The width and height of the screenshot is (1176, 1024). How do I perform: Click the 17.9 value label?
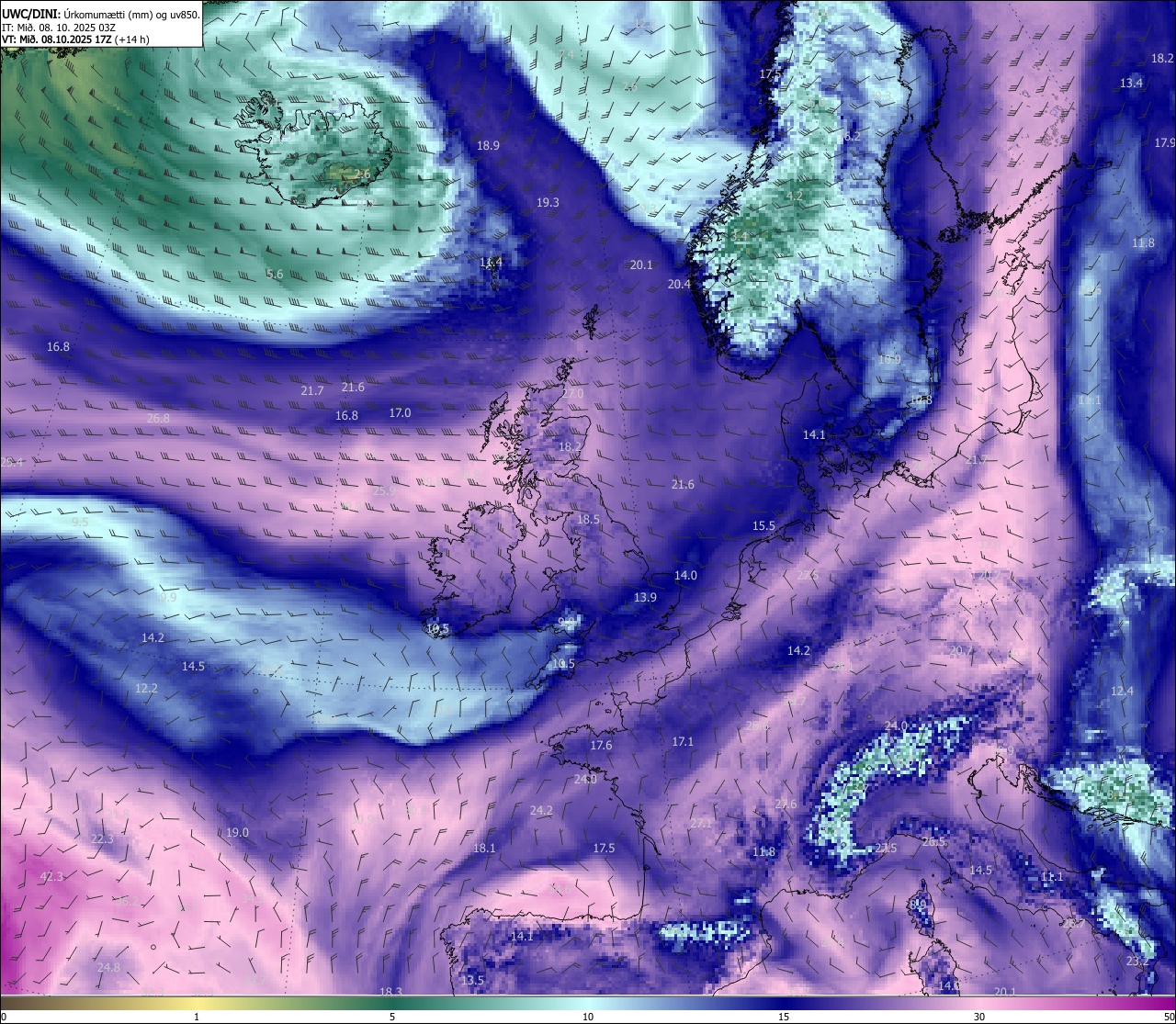(x=1165, y=142)
